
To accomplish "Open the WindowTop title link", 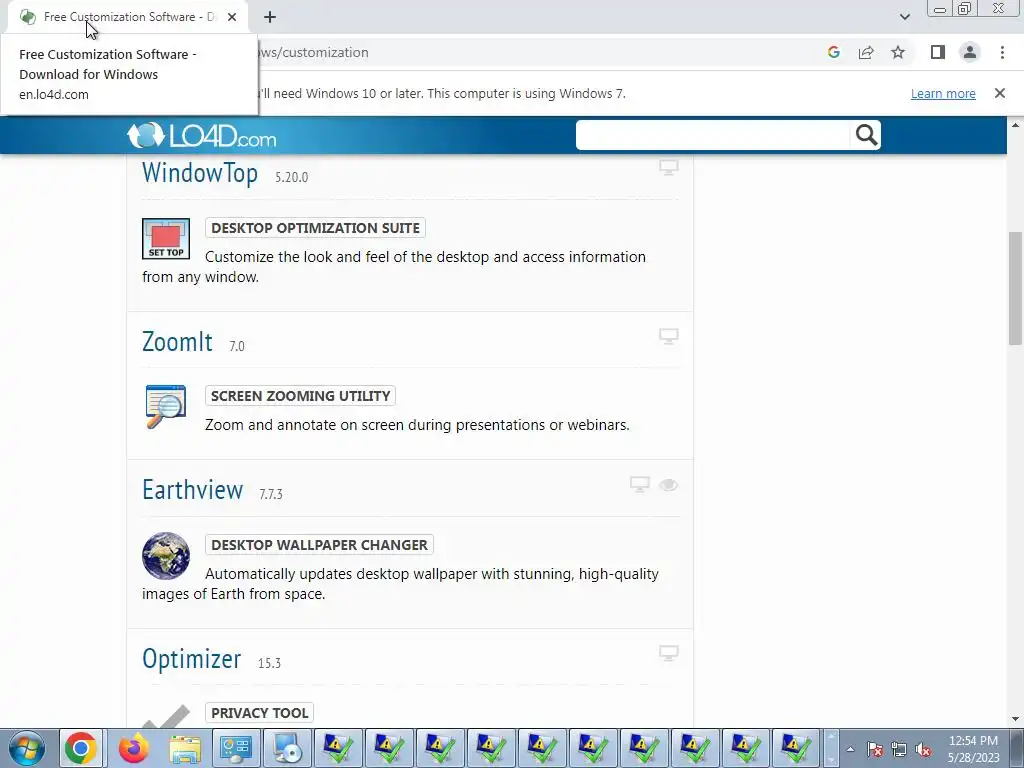I will 200,174.
